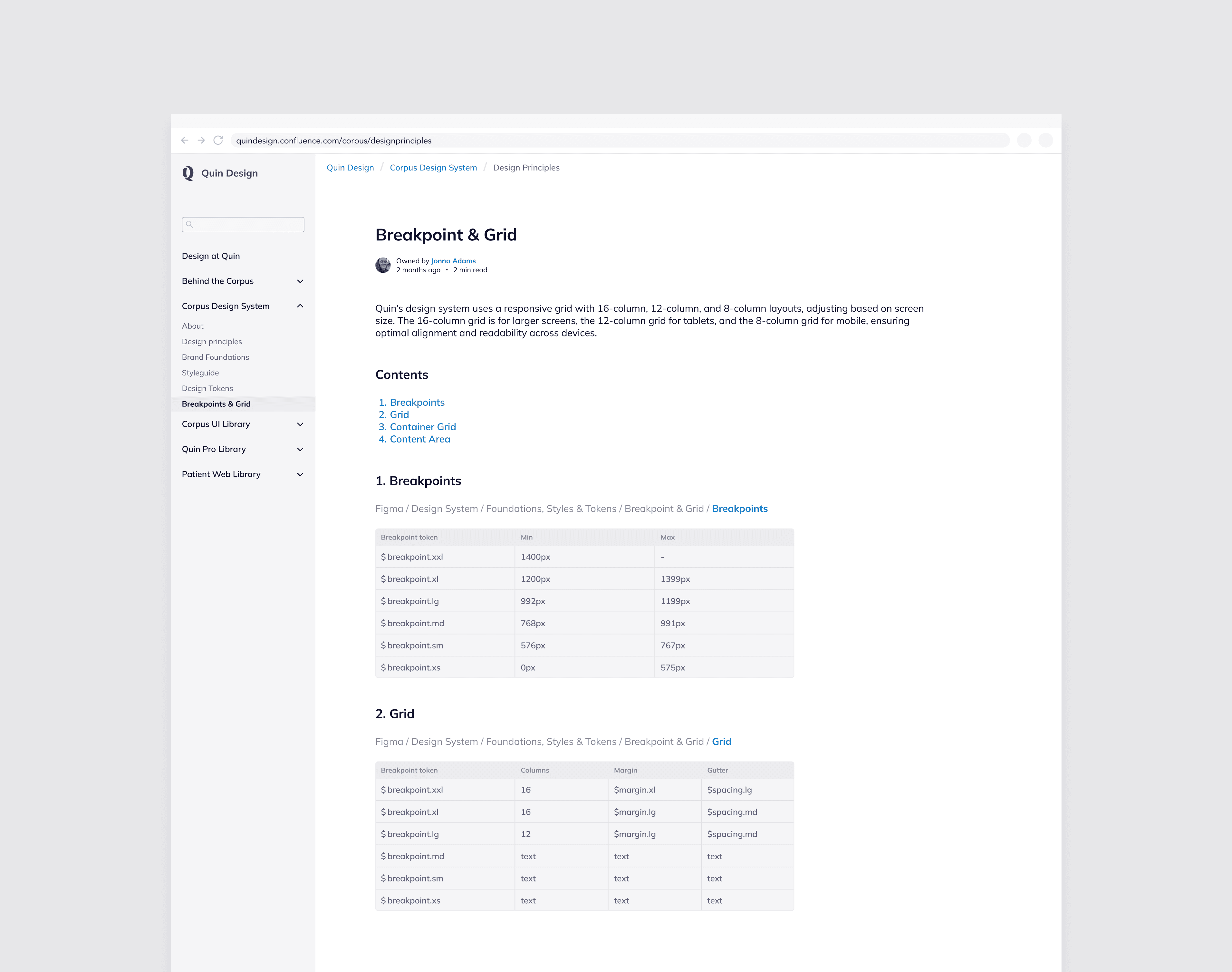Expand Quin Pro Library chevron
Screen dimensions: 1232x972
(300, 449)
